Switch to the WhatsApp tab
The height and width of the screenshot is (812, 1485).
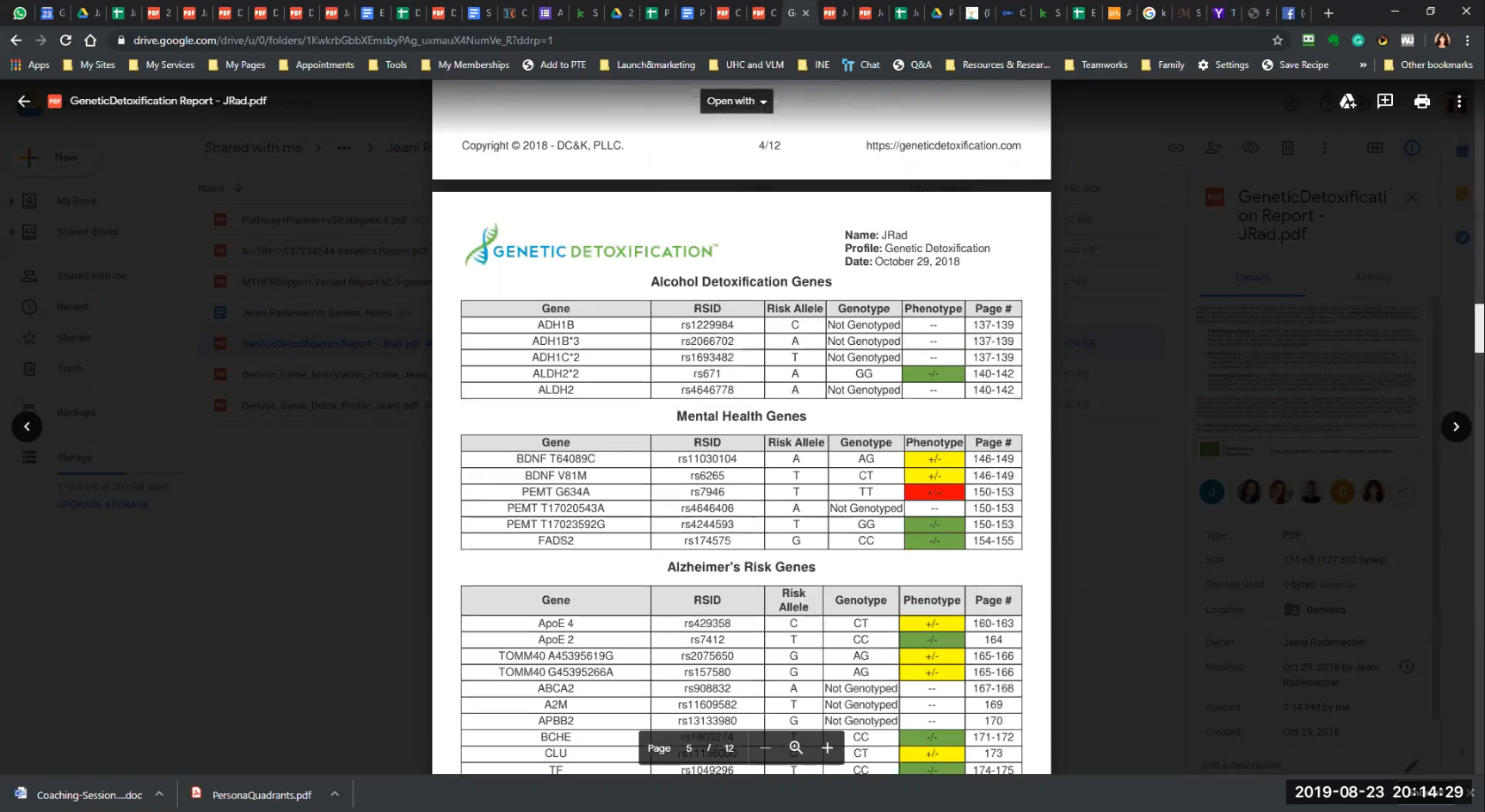point(20,13)
